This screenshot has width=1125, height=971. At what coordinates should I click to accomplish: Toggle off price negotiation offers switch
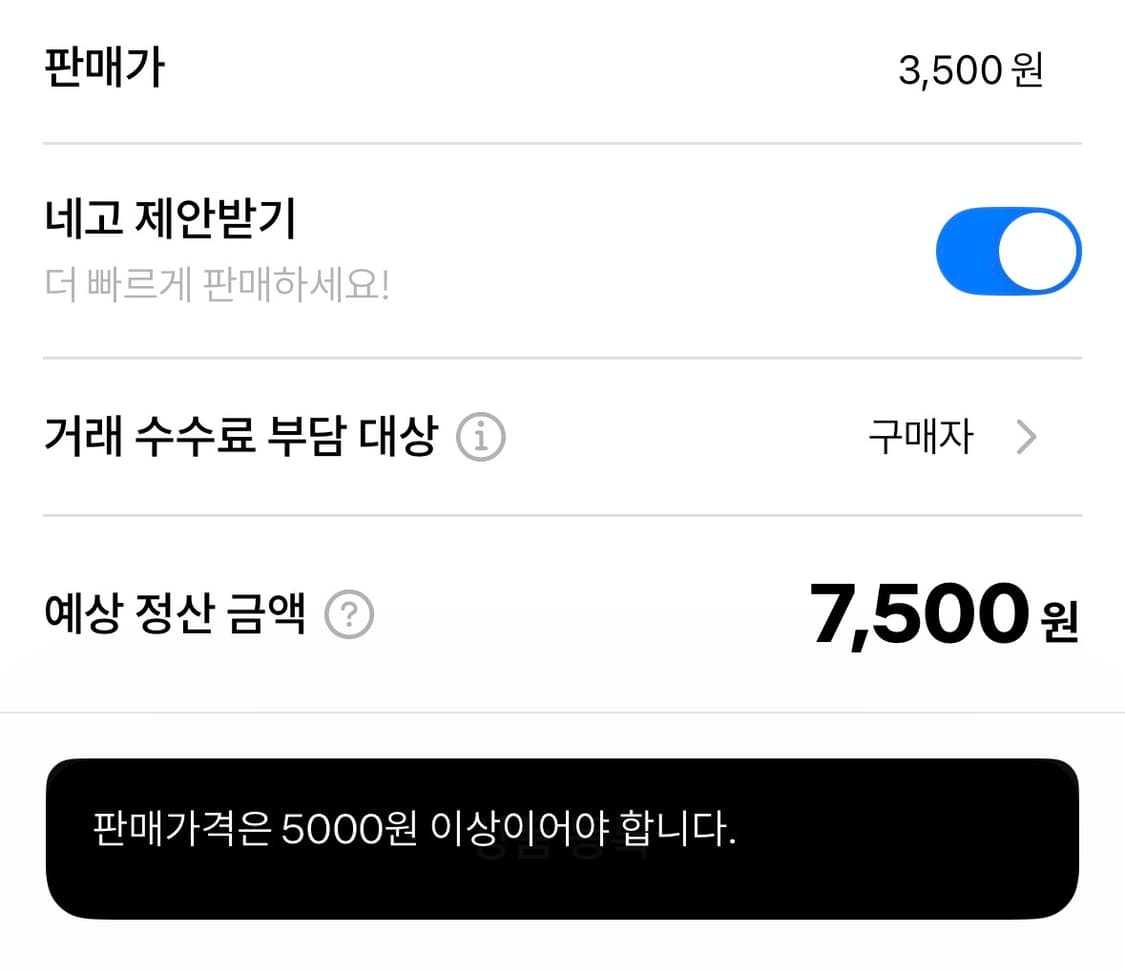[x=1008, y=251]
